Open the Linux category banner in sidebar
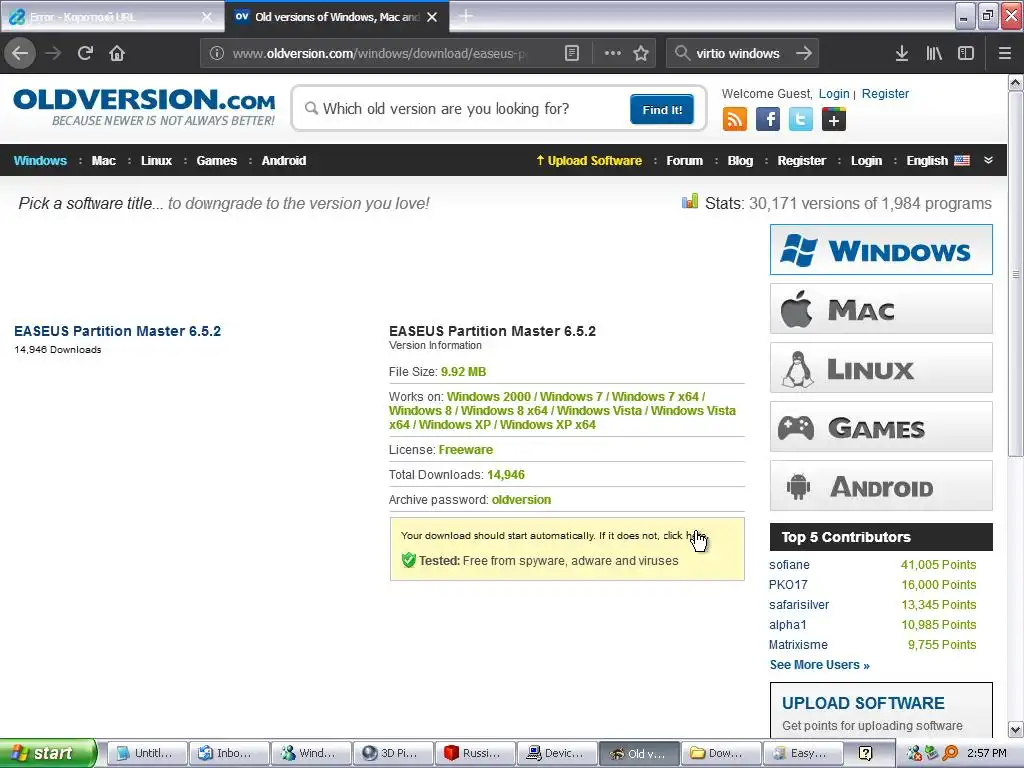This screenshot has height=768, width=1024. [x=881, y=368]
